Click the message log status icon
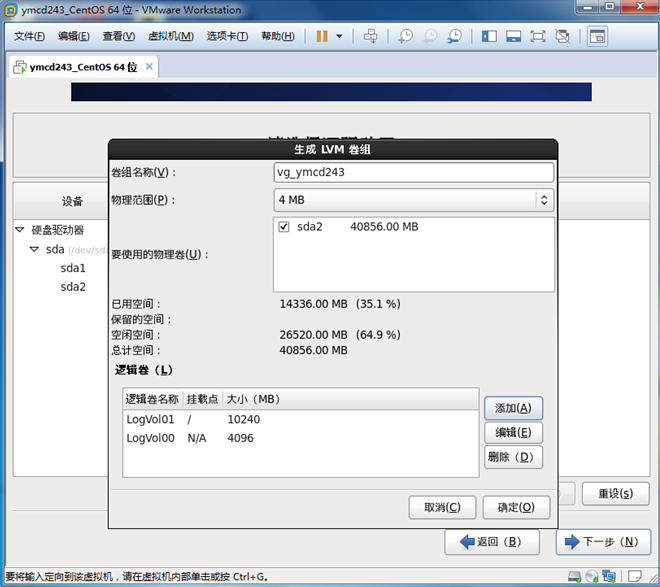 [635, 576]
